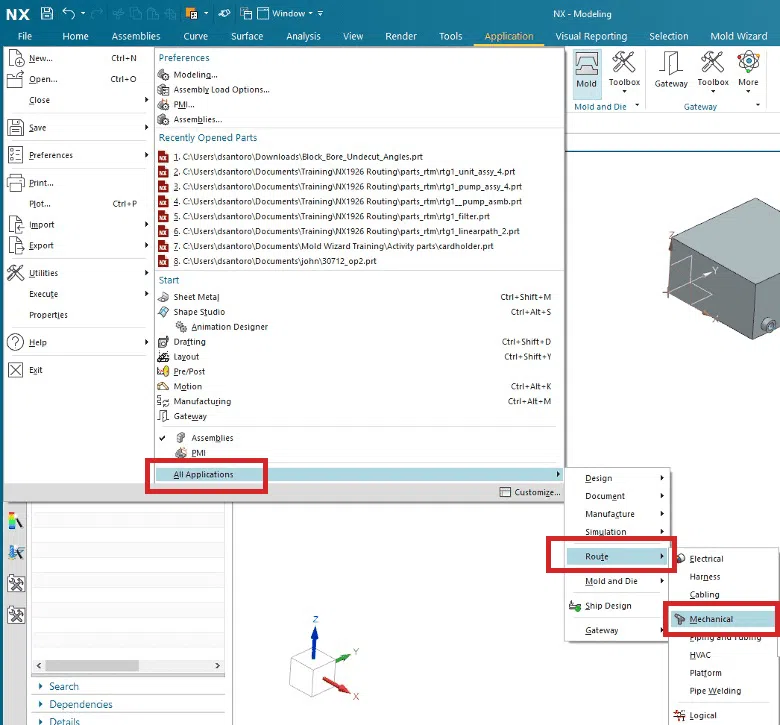Open Assembly Load Options icon
The height and width of the screenshot is (725, 780).
[163, 90]
